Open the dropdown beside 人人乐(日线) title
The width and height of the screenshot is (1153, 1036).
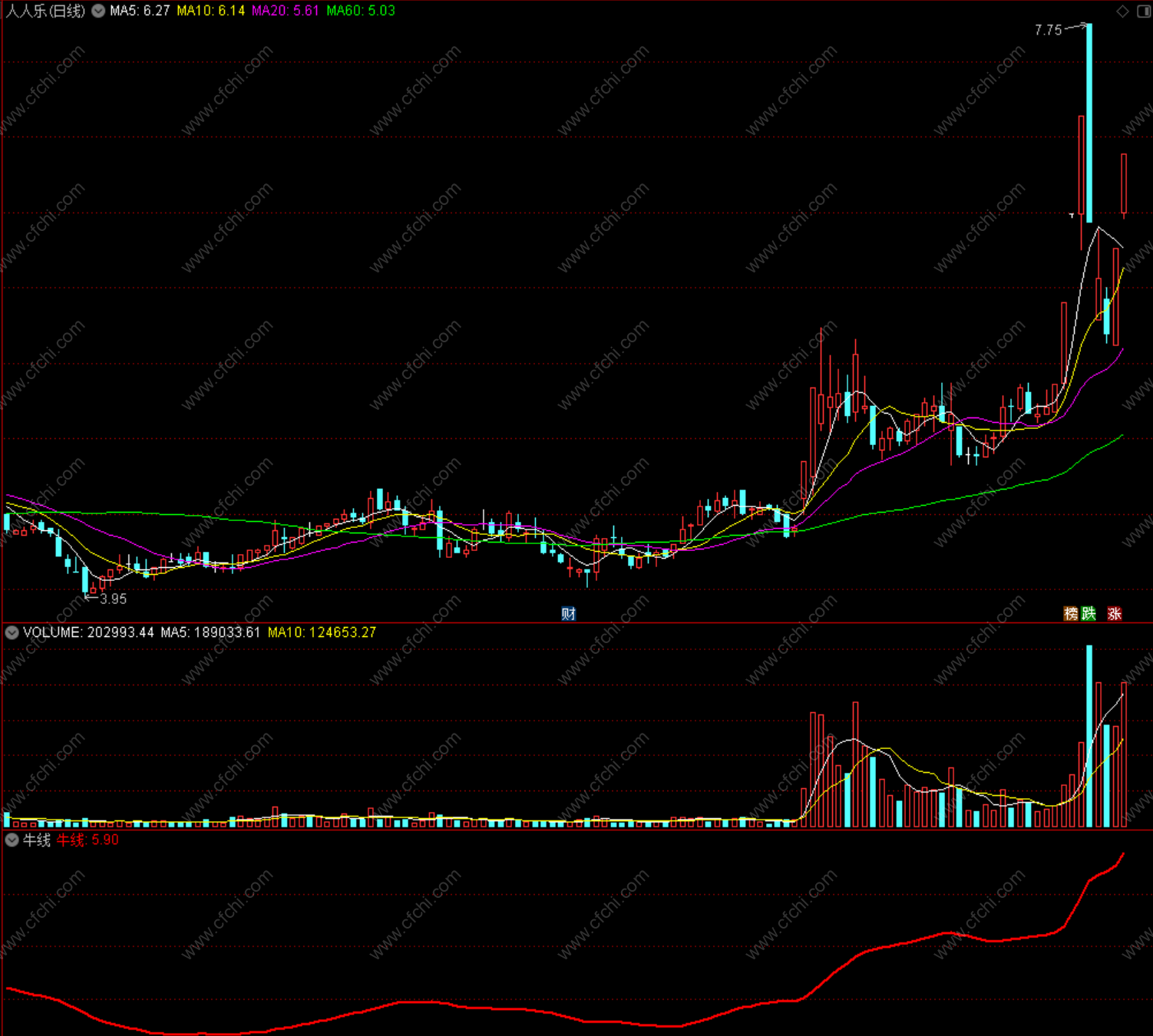[98, 11]
